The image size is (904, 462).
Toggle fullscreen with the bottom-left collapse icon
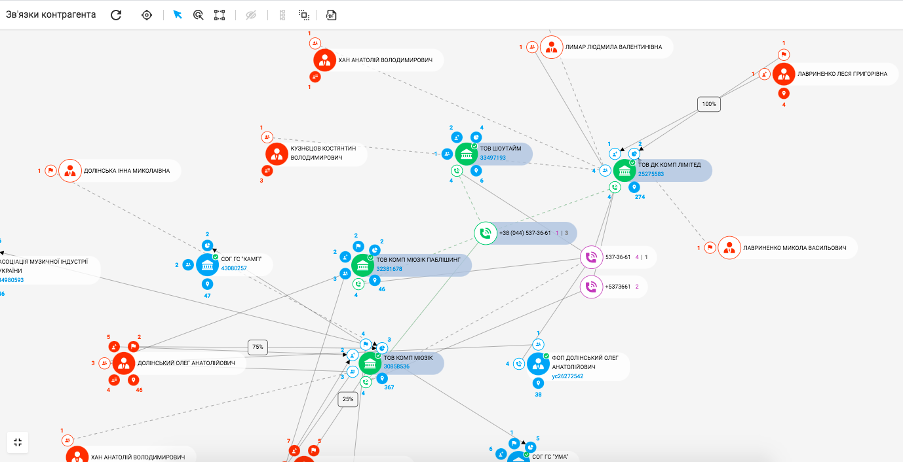click(19, 441)
